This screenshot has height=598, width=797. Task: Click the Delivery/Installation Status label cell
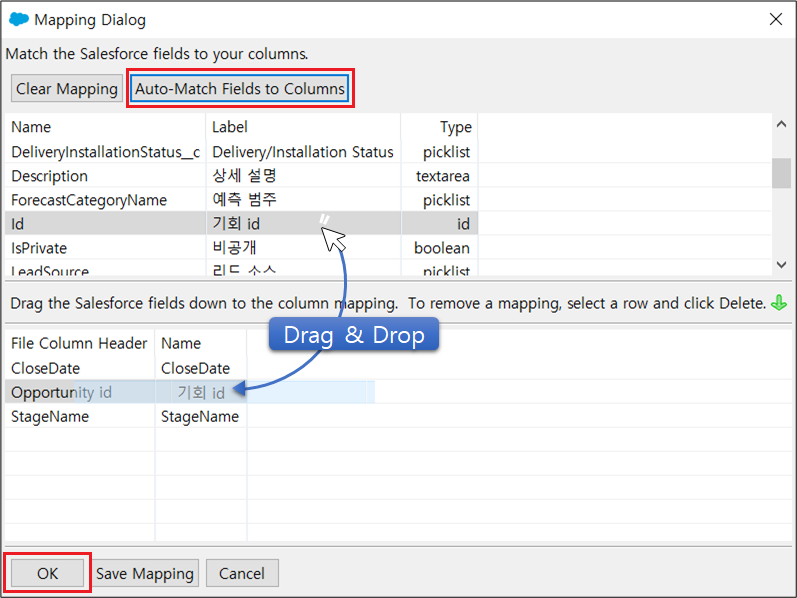tap(303, 152)
